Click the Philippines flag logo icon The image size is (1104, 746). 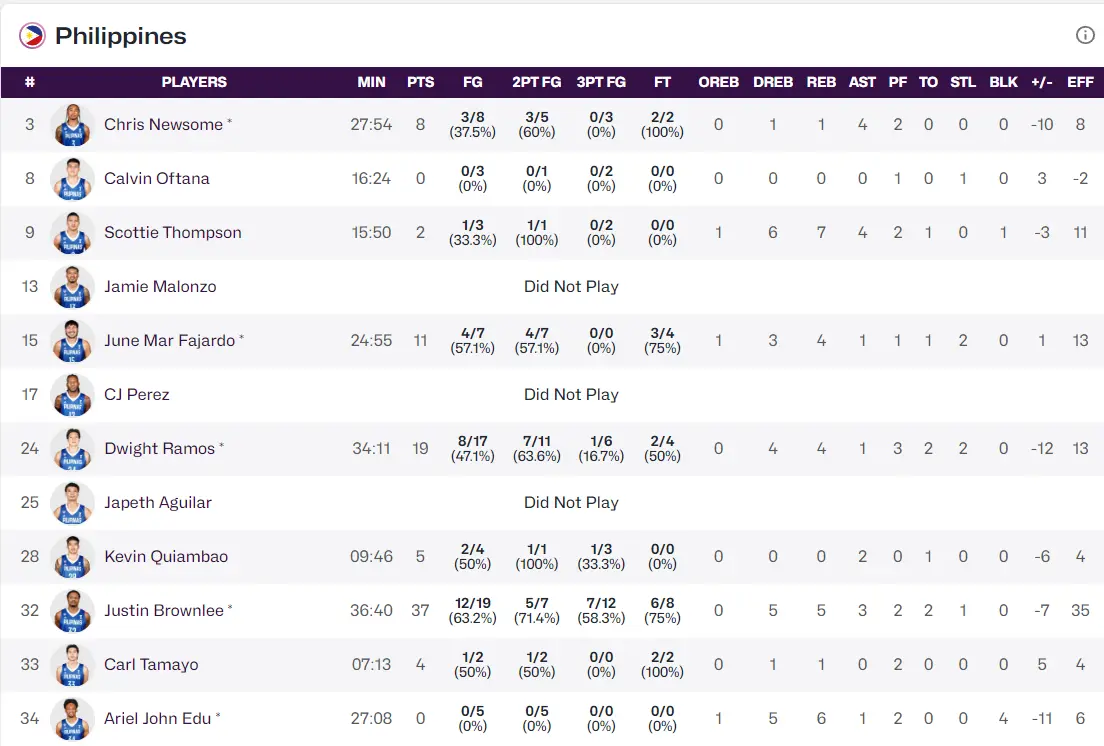tap(32, 36)
